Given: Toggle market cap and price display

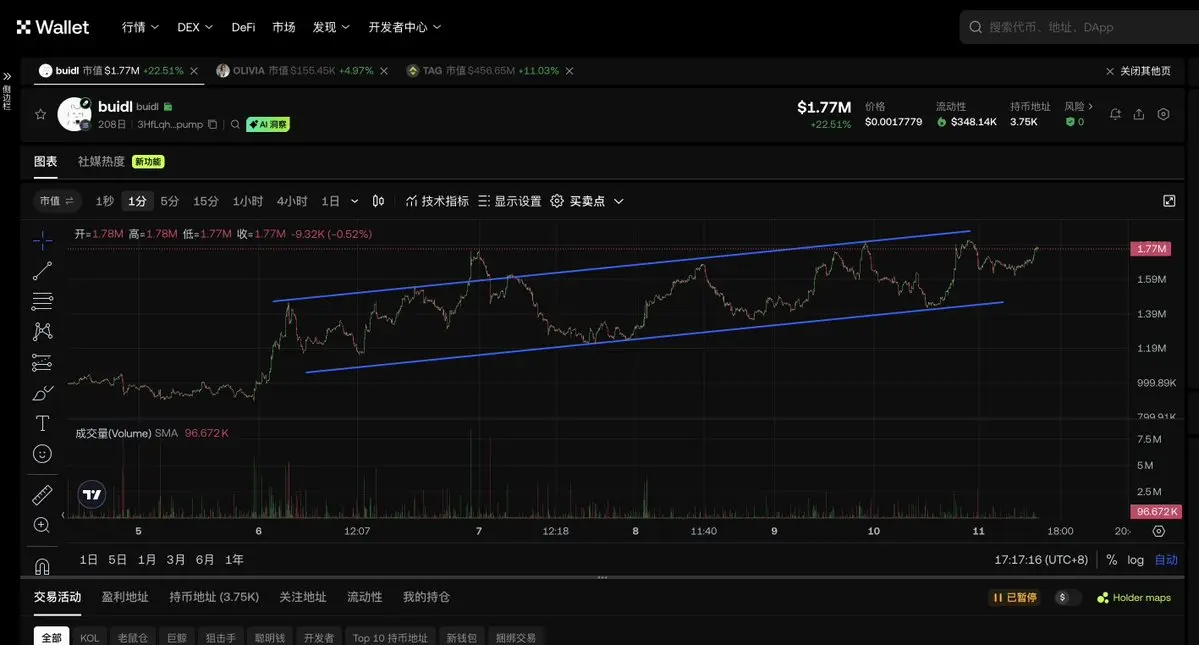Looking at the screenshot, I should pos(57,201).
